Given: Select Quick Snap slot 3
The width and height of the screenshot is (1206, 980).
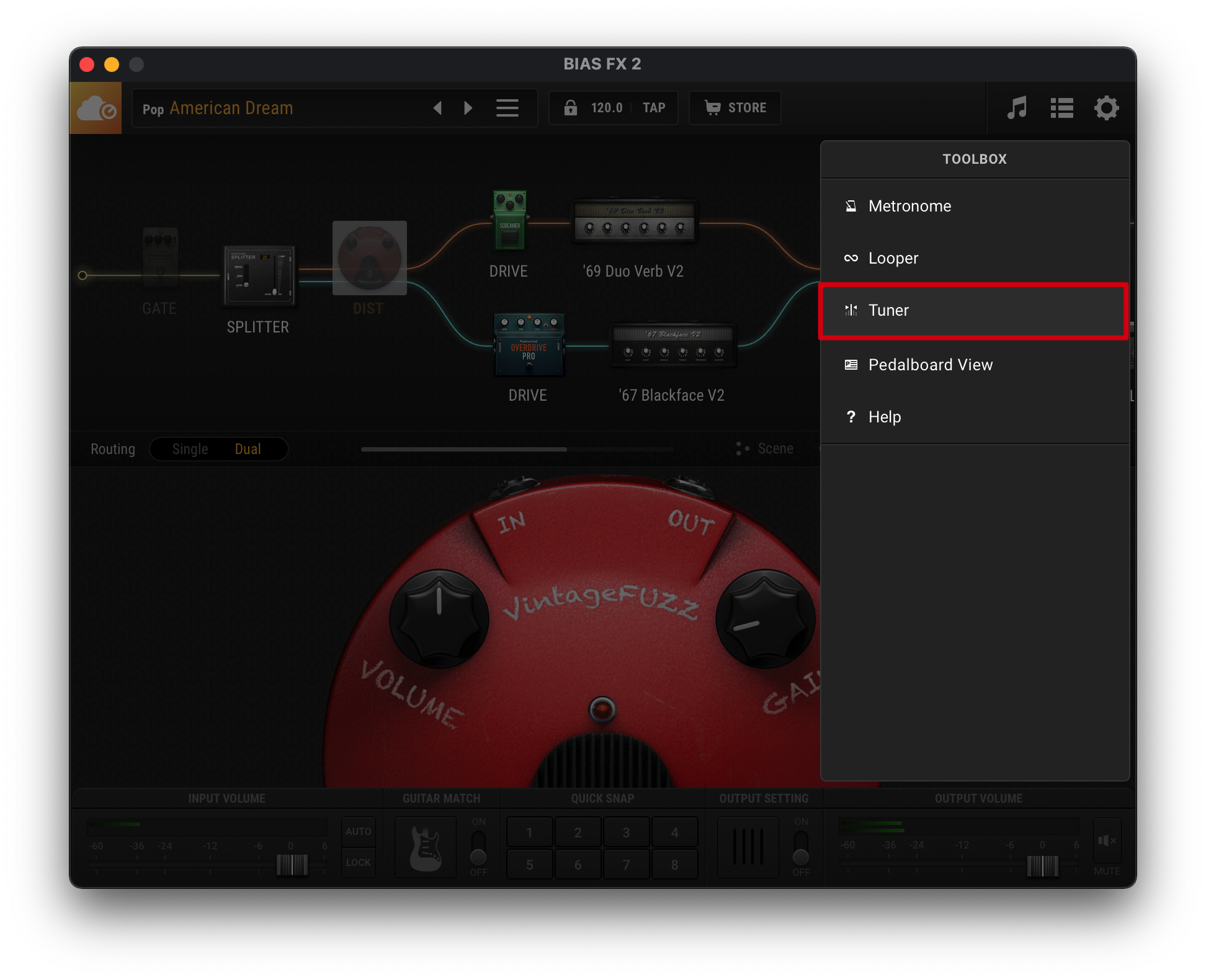Looking at the screenshot, I should (x=626, y=832).
